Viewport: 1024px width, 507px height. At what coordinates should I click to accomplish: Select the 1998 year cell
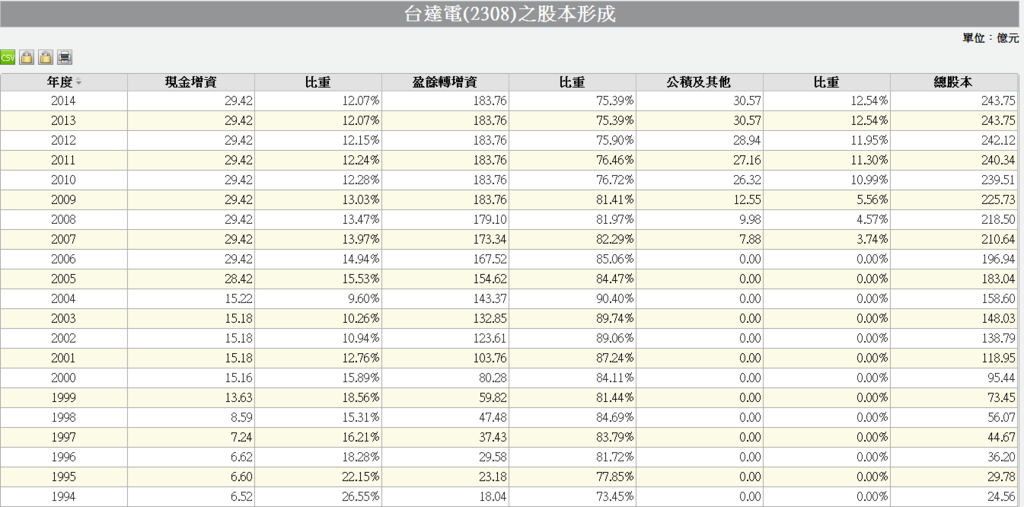[x=63, y=417]
